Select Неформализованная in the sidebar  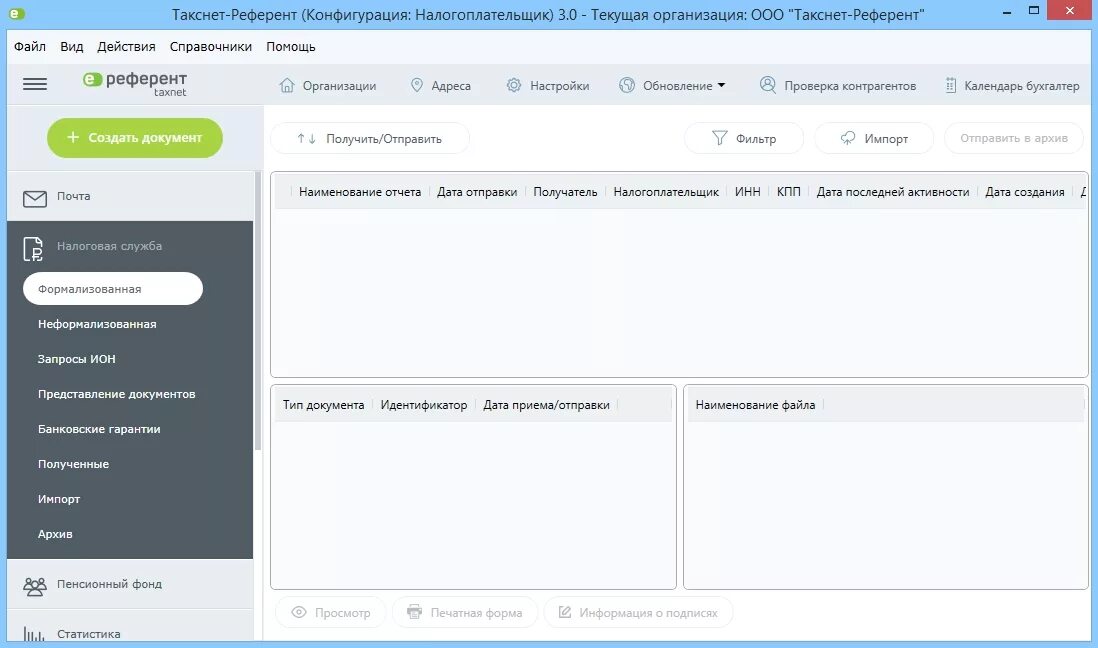pos(97,324)
